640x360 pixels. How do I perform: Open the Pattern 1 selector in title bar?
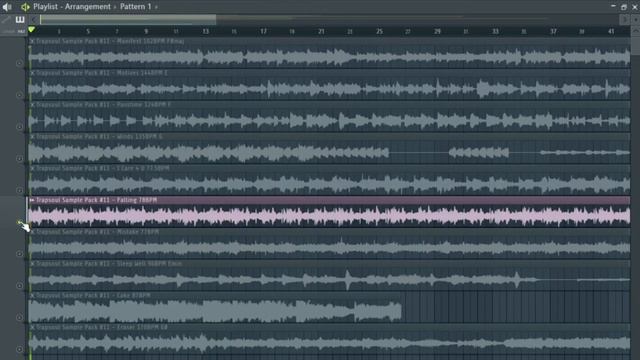click(136, 7)
